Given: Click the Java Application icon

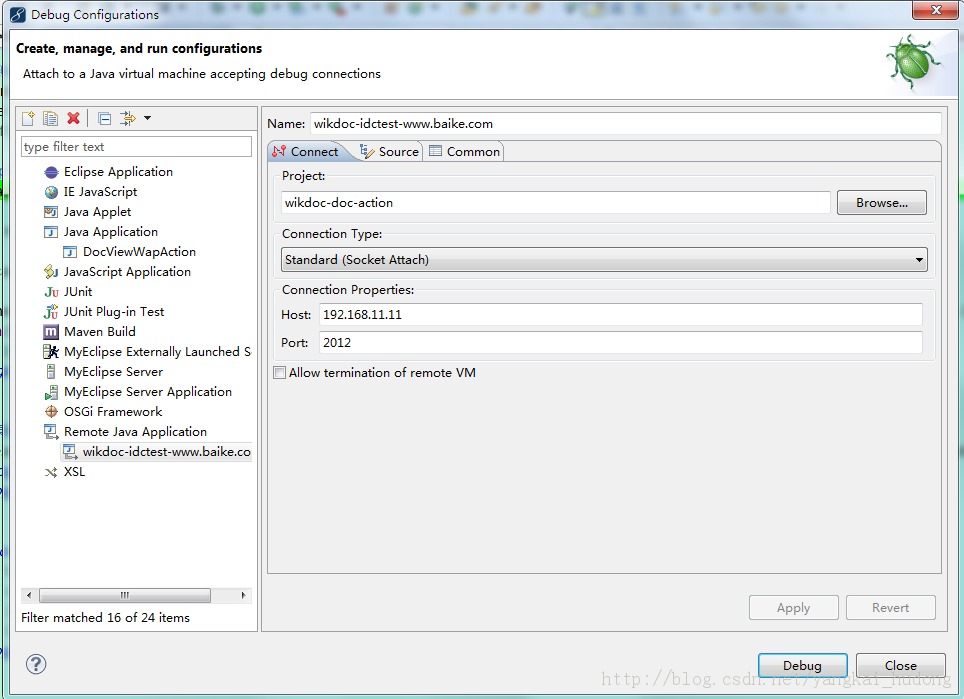Looking at the screenshot, I should click(x=52, y=232).
